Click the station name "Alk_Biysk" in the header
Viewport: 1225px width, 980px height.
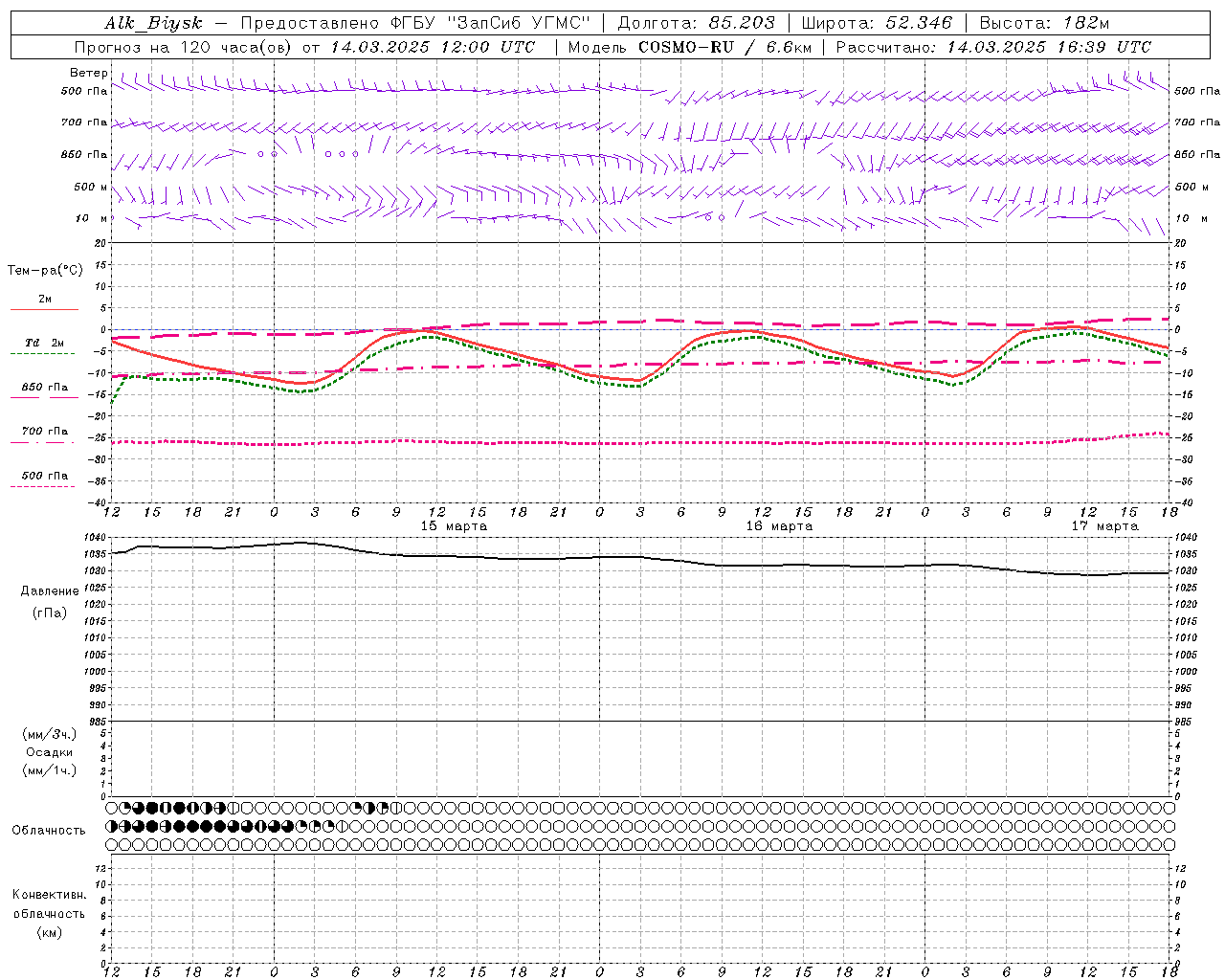click(x=154, y=24)
